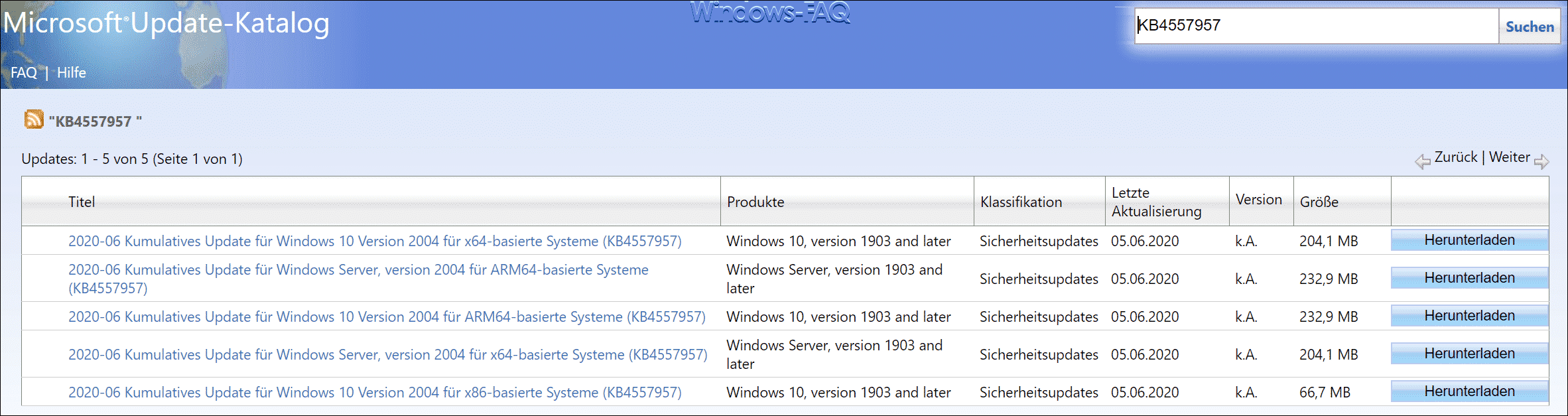Click the Zurück pagination link

pyautogui.click(x=1456, y=157)
